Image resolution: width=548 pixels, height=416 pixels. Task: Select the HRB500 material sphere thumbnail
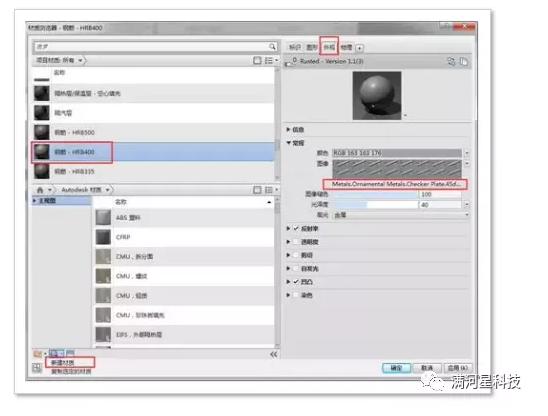point(42,132)
